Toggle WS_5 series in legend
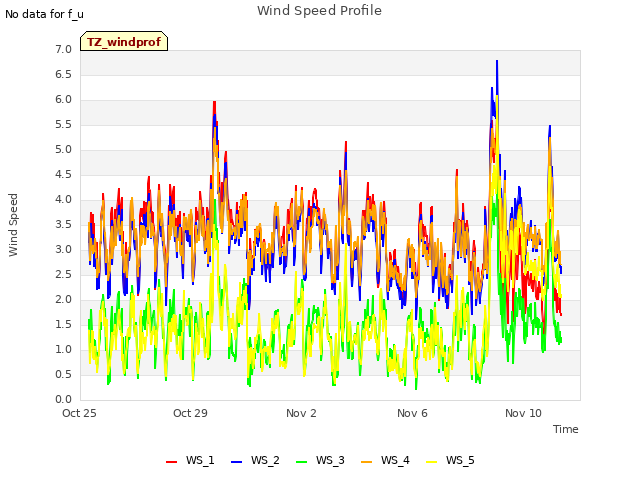This screenshot has width=640, height=480. (450, 460)
